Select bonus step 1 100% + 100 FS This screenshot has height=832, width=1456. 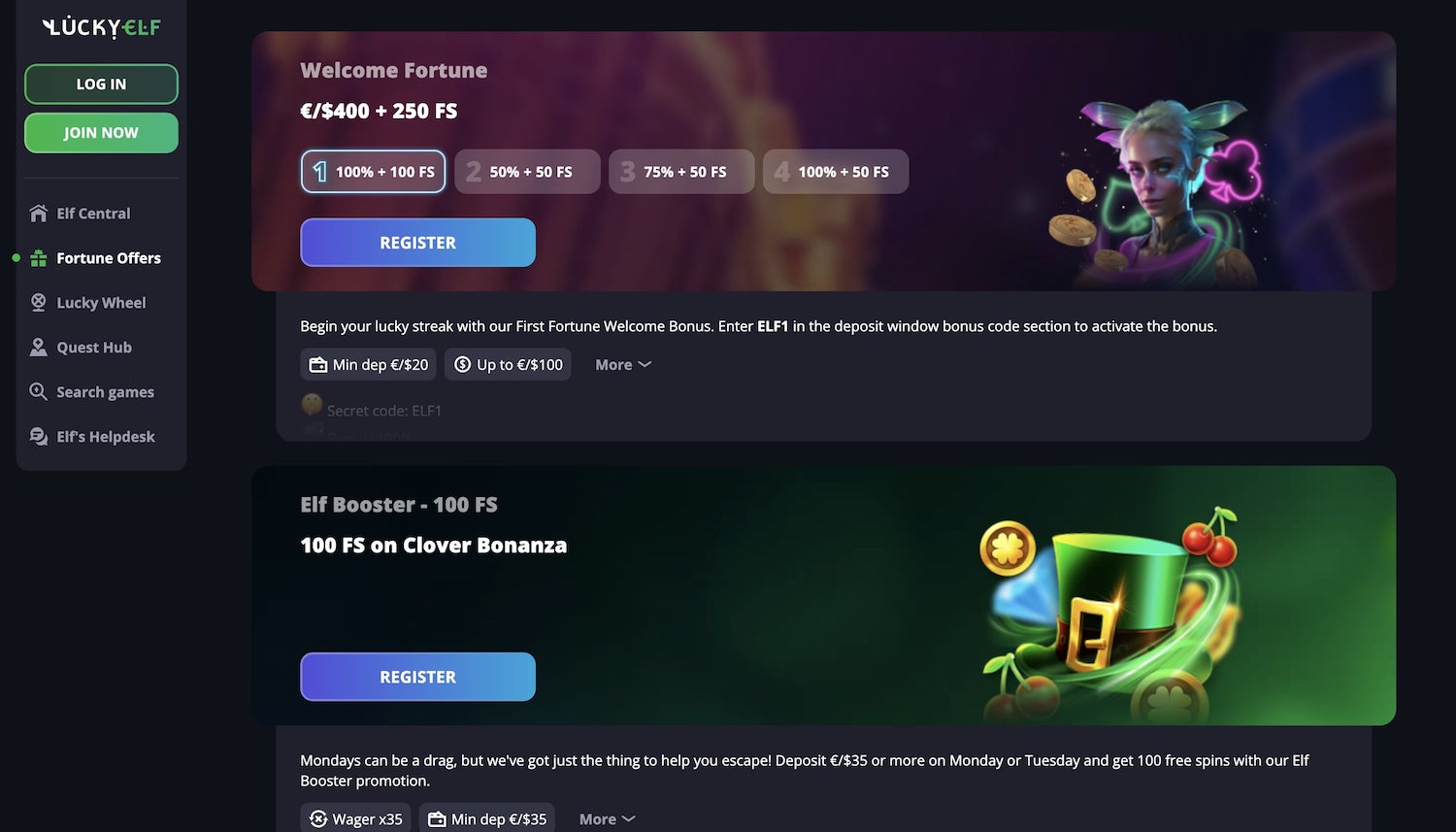373,171
